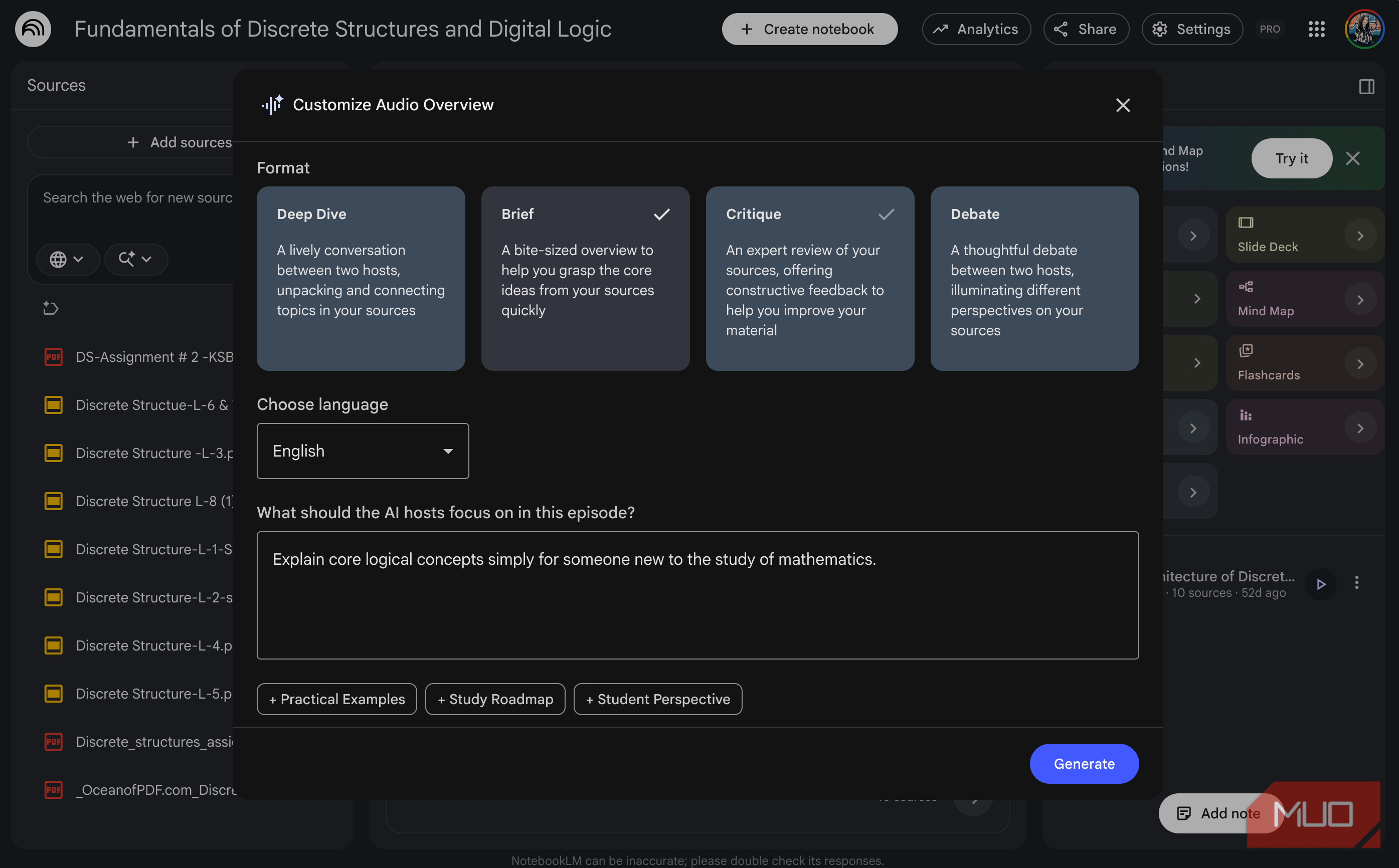This screenshot has width=1399, height=868.
Task: Close the Customize Audio Overview dialog
Action: 1123,105
